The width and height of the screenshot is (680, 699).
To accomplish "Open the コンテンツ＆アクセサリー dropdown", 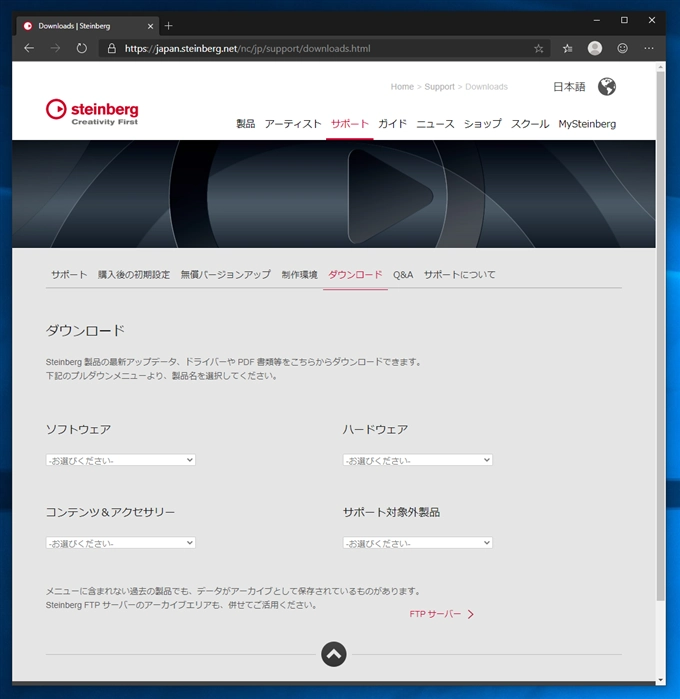I will click(x=121, y=543).
